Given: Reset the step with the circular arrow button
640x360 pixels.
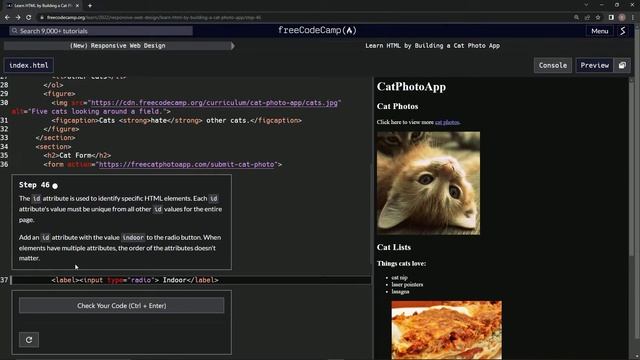Looking at the screenshot, I should coord(29,340).
